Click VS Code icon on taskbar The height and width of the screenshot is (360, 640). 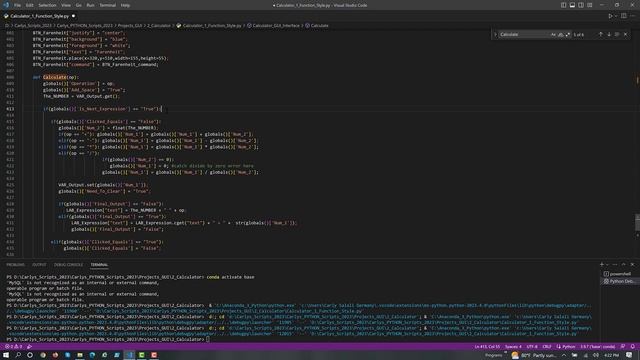click(129, 355)
